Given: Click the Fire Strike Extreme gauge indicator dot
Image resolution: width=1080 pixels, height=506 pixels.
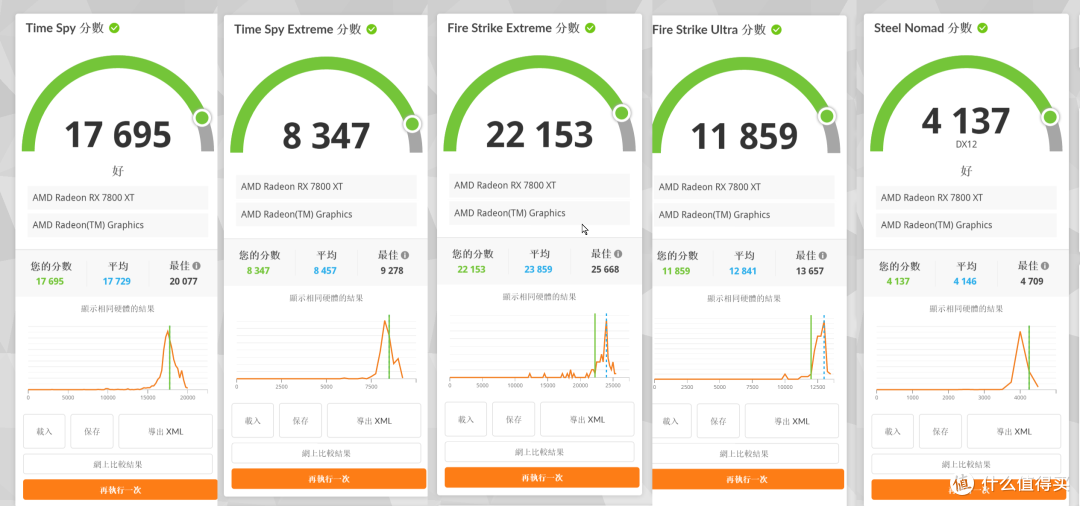Looking at the screenshot, I should pos(622,112).
